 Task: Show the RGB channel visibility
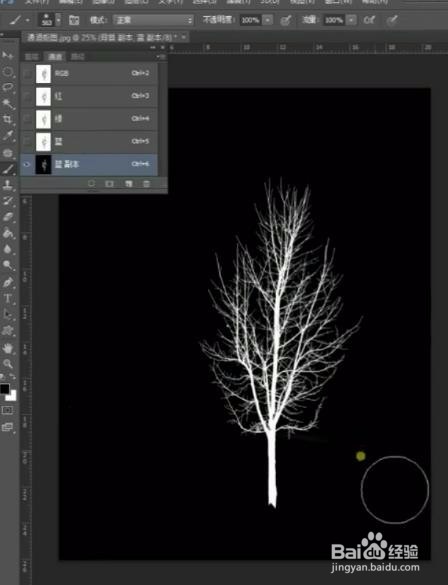27,73
